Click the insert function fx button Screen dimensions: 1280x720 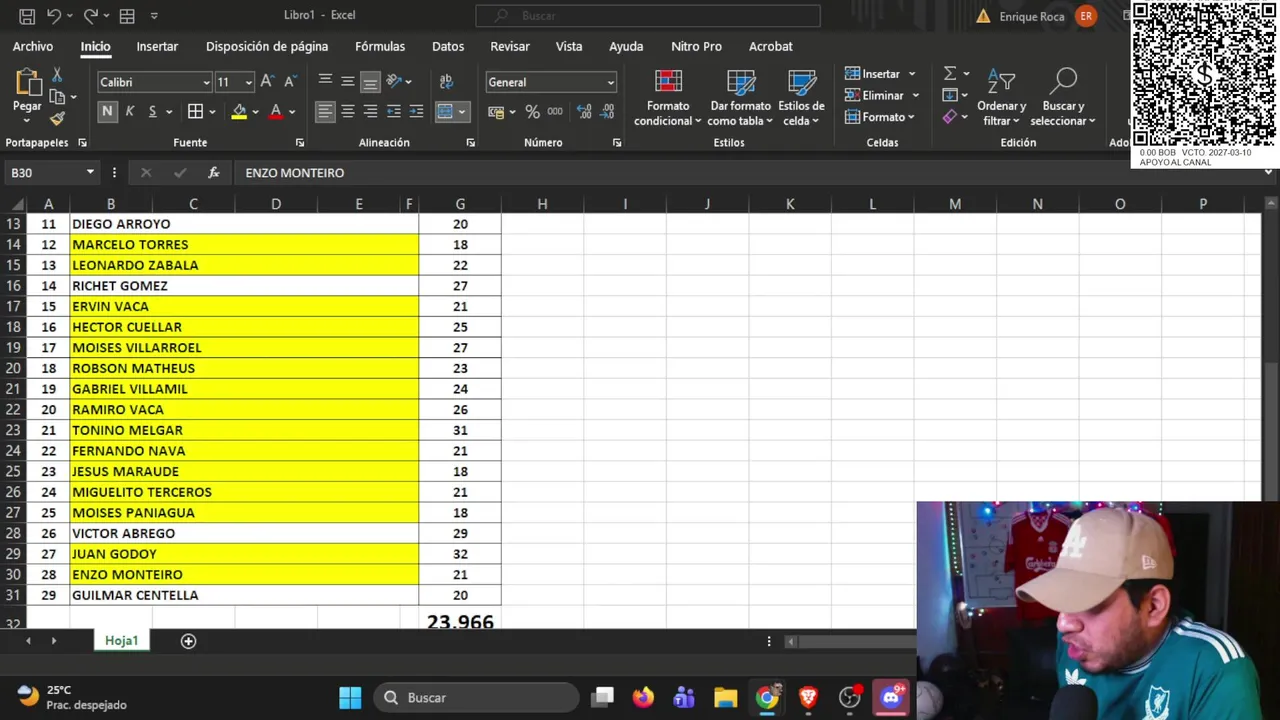click(x=213, y=173)
